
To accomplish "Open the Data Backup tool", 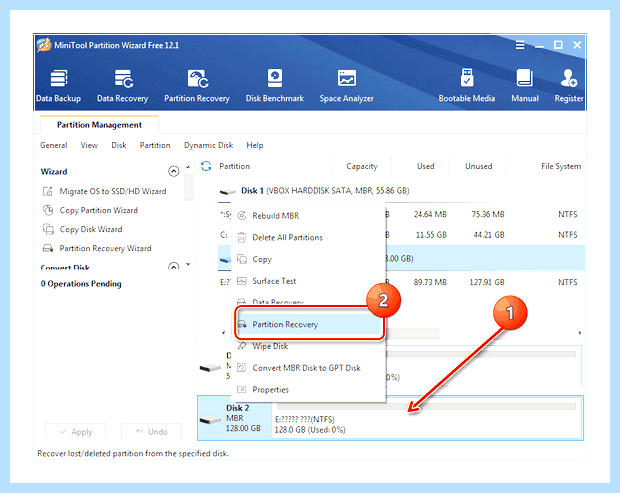I will [59, 86].
